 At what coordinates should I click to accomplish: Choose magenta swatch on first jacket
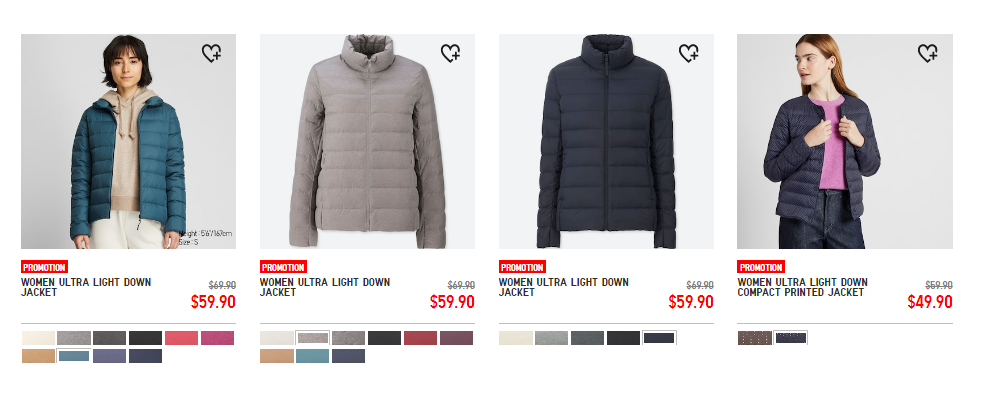tap(218, 338)
